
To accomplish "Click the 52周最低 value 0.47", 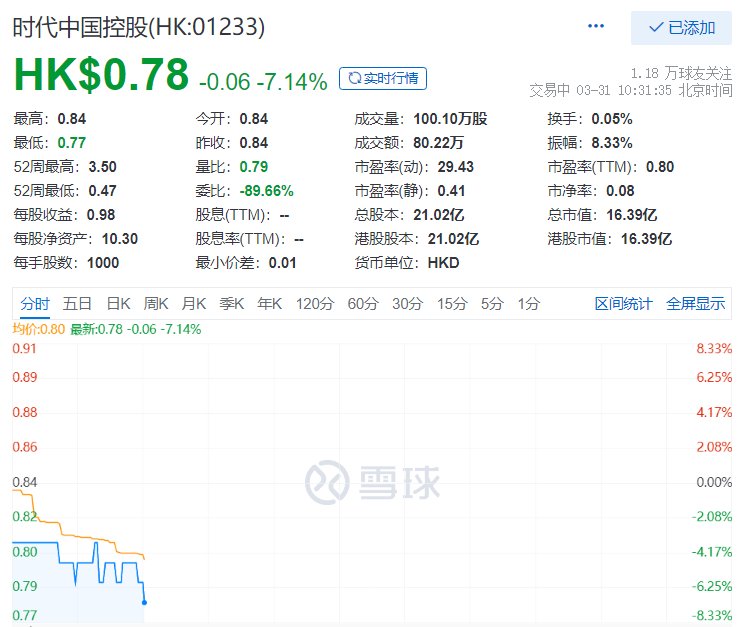I will pos(103,191).
